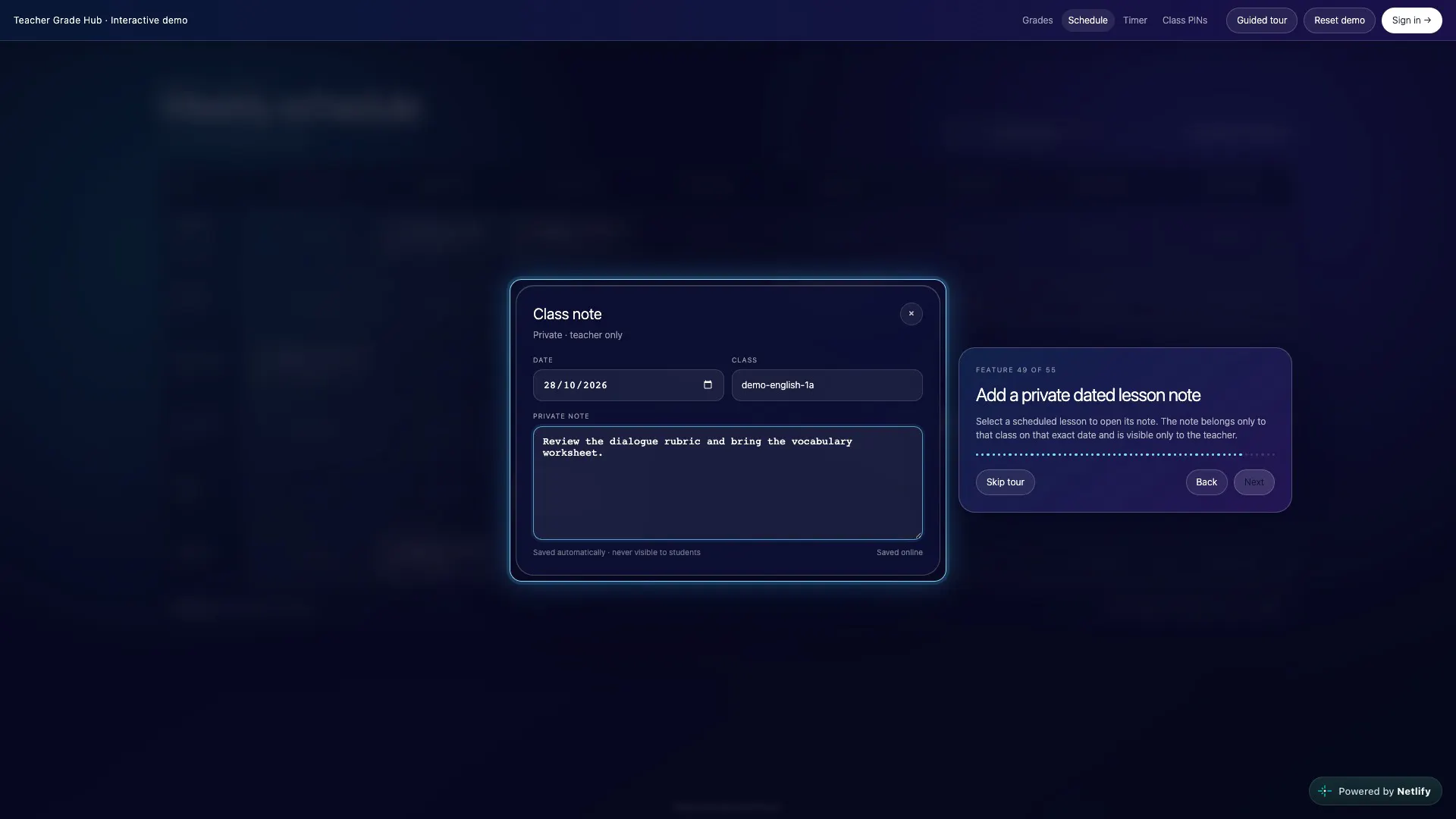Screen dimensions: 1456x819
Task: Click 'Add a private dated lesson note' heading
Action: (x=1087, y=395)
